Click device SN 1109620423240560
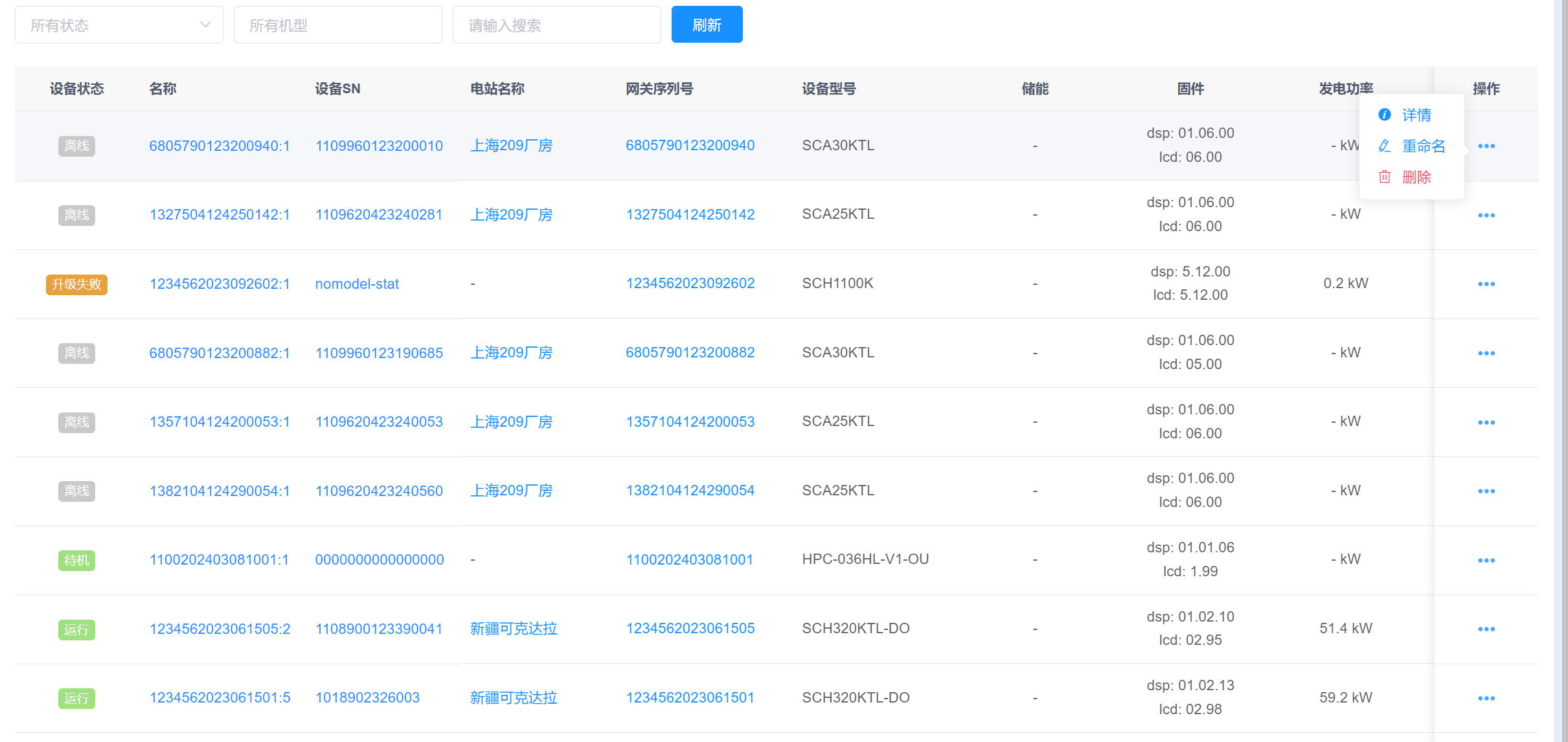Image resolution: width=1568 pixels, height=742 pixels. pyautogui.click(x=379, y=491)
